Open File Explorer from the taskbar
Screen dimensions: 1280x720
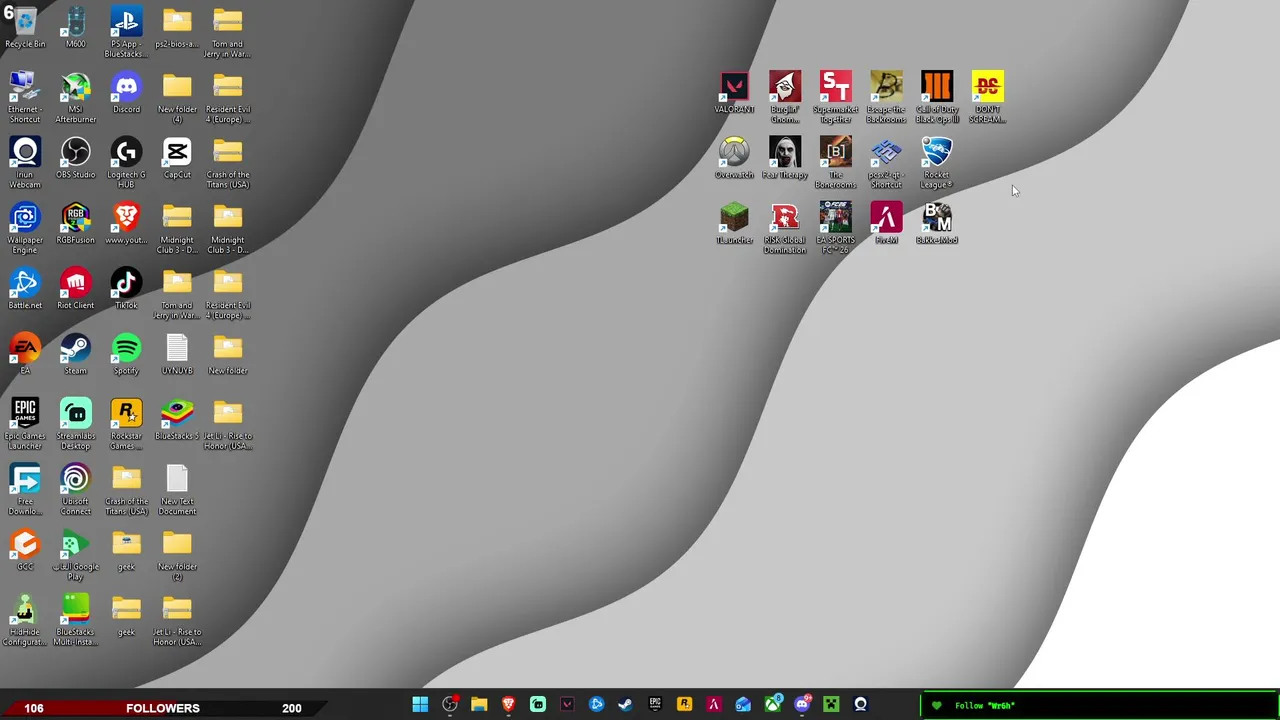479,705
